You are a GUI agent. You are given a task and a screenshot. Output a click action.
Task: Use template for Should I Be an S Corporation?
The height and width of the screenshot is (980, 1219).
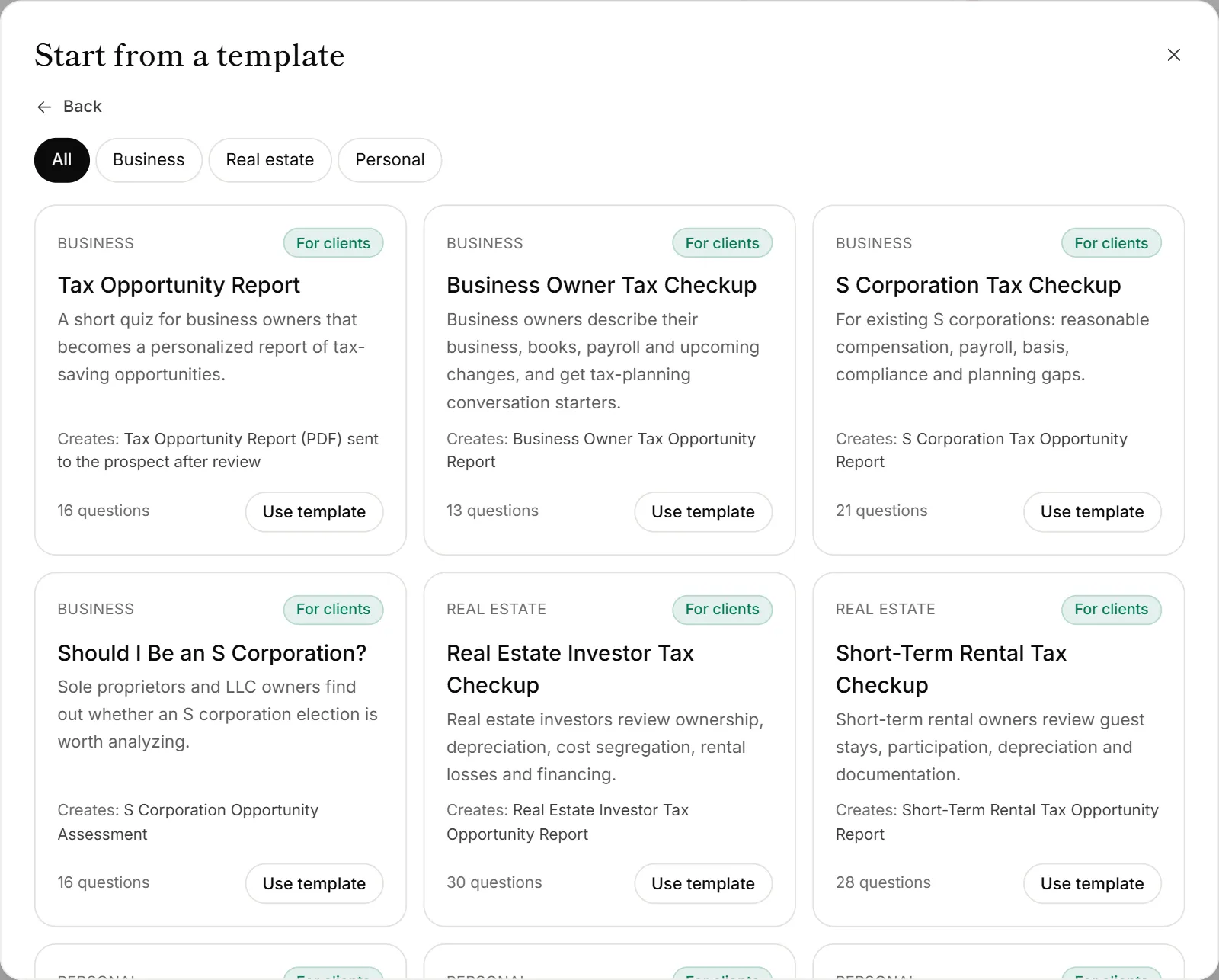coord(314,883)
